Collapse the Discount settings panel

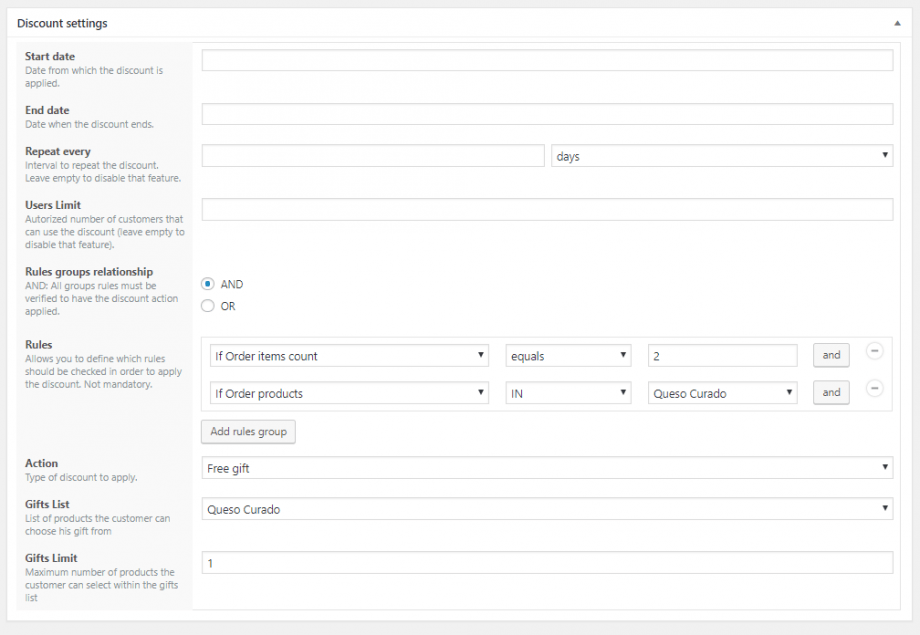click(897, 22)
